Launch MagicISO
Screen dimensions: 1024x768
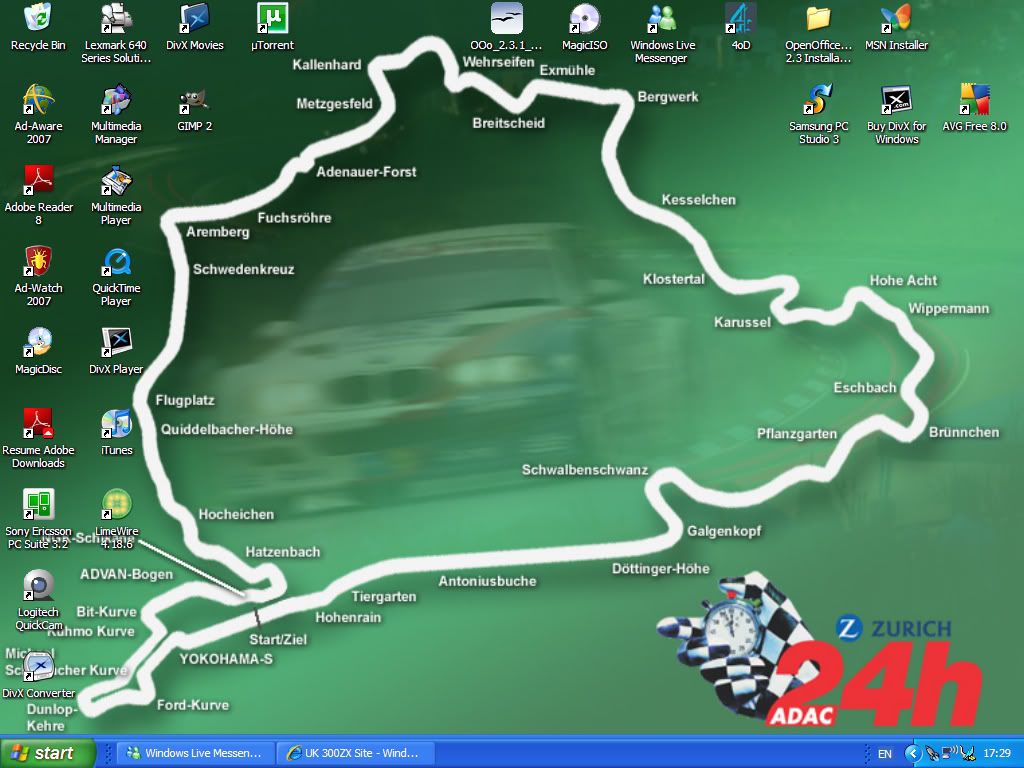pyautogui.click(x=583, y=20)
